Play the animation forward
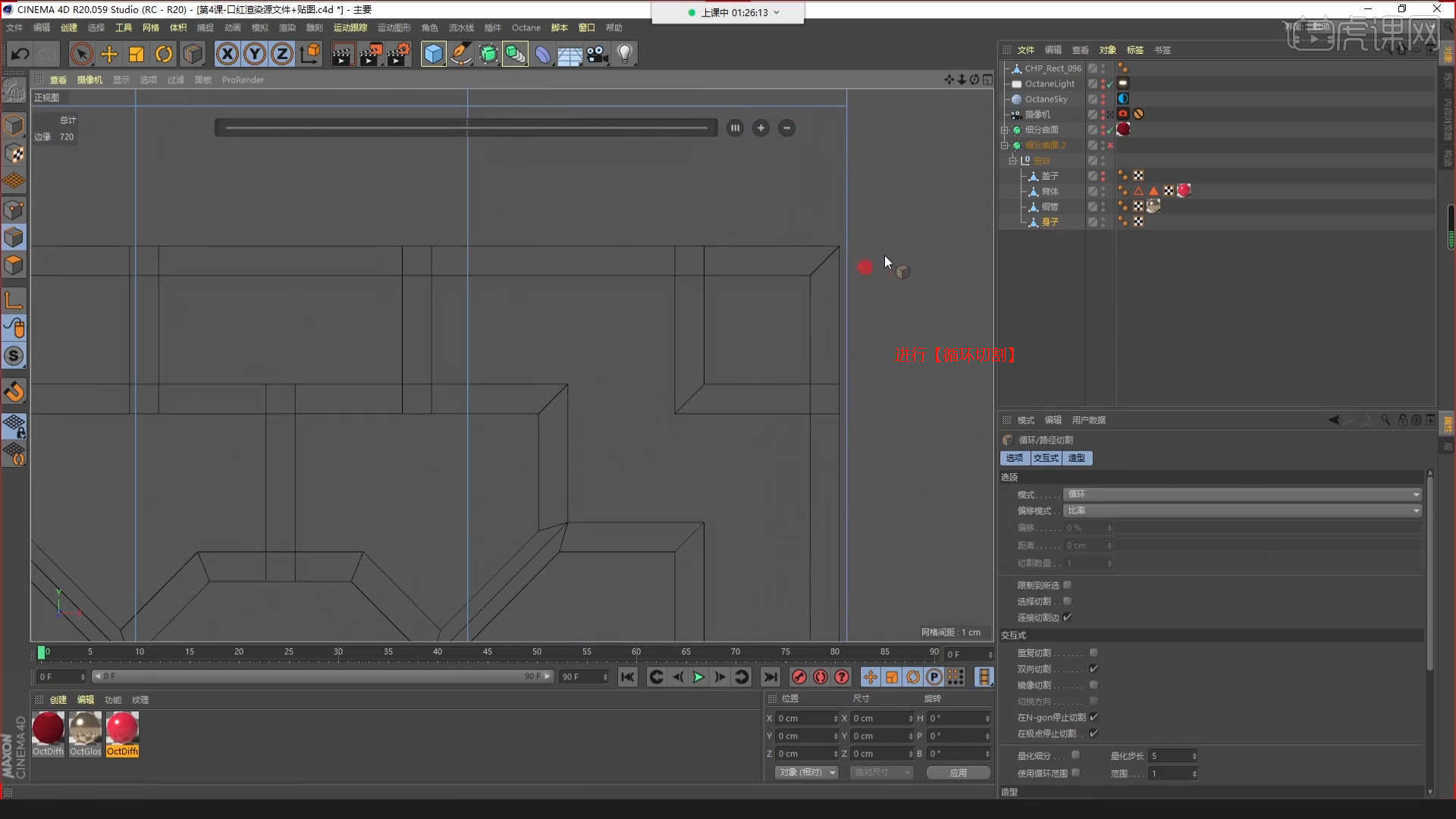 (698, 677)
